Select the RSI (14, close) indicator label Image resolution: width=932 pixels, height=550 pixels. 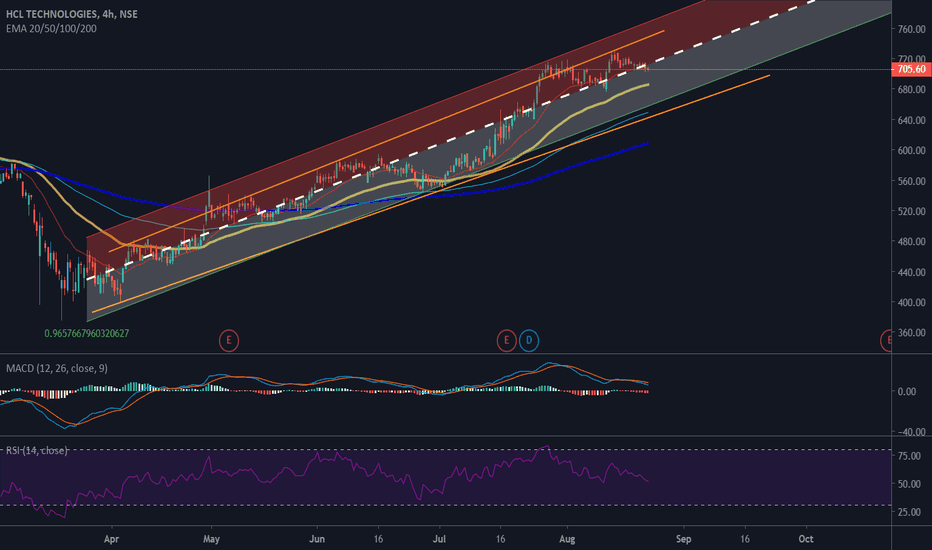click(36, 451)
